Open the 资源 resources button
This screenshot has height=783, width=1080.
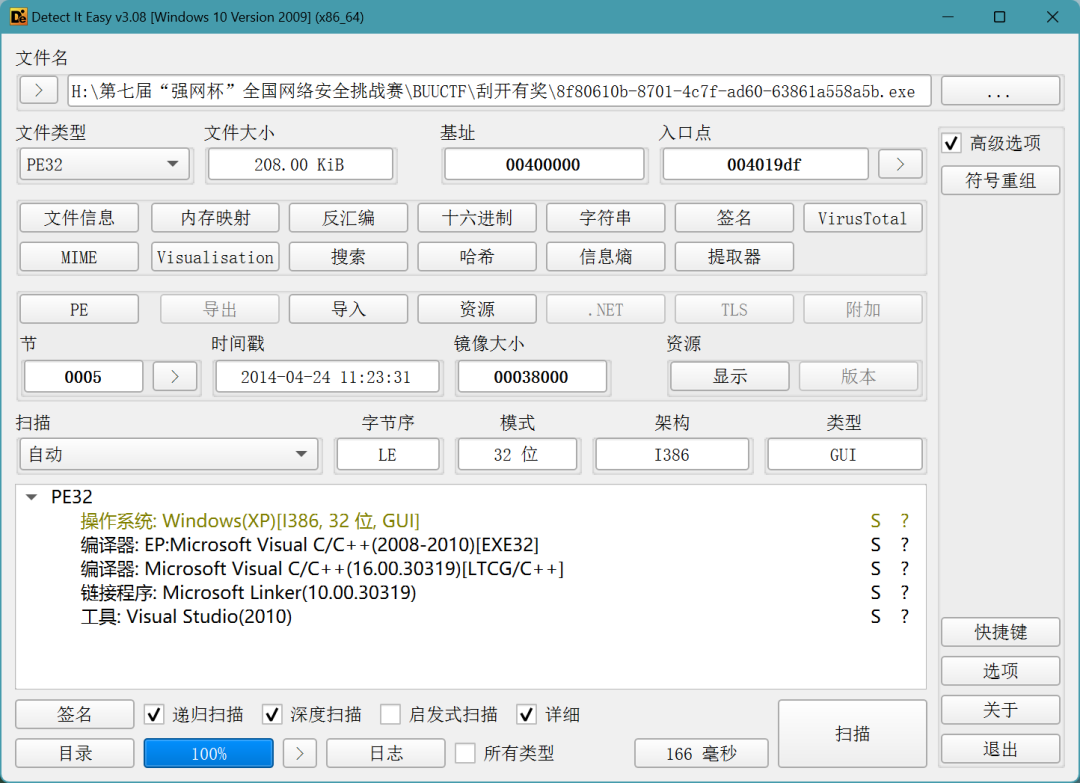[x=477, y=309]
